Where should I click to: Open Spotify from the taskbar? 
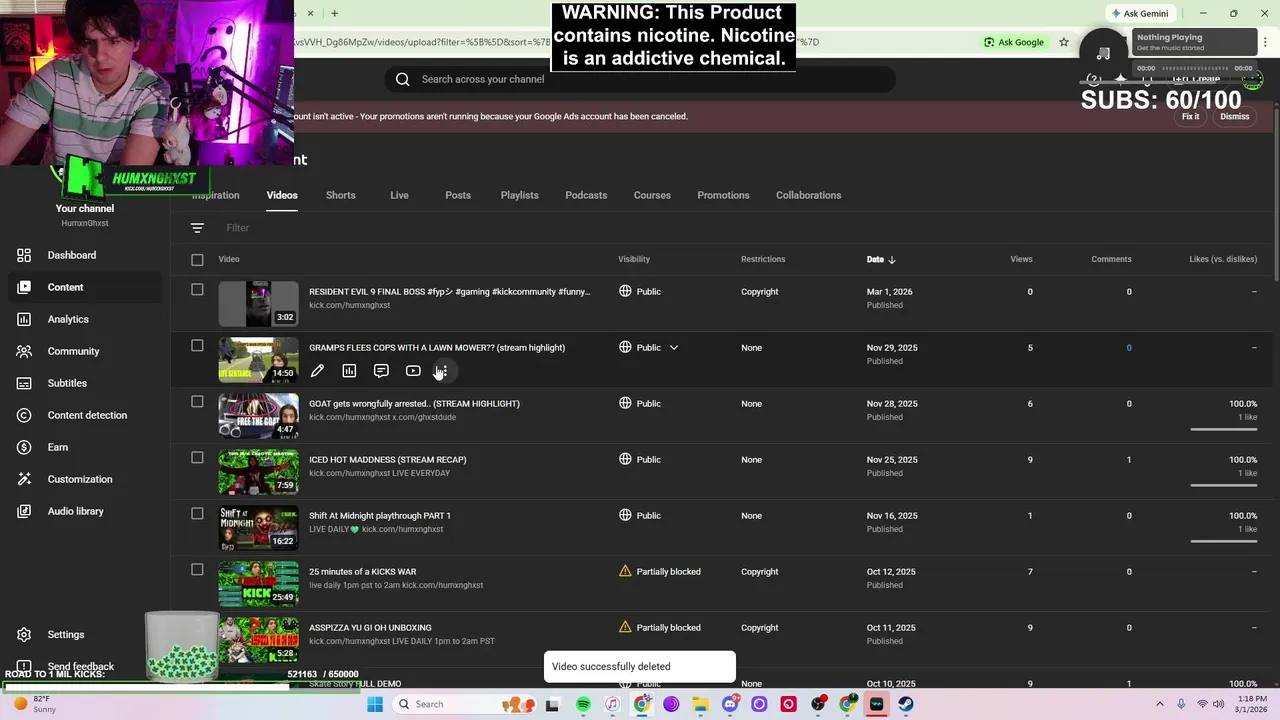[x=583, y=704]
